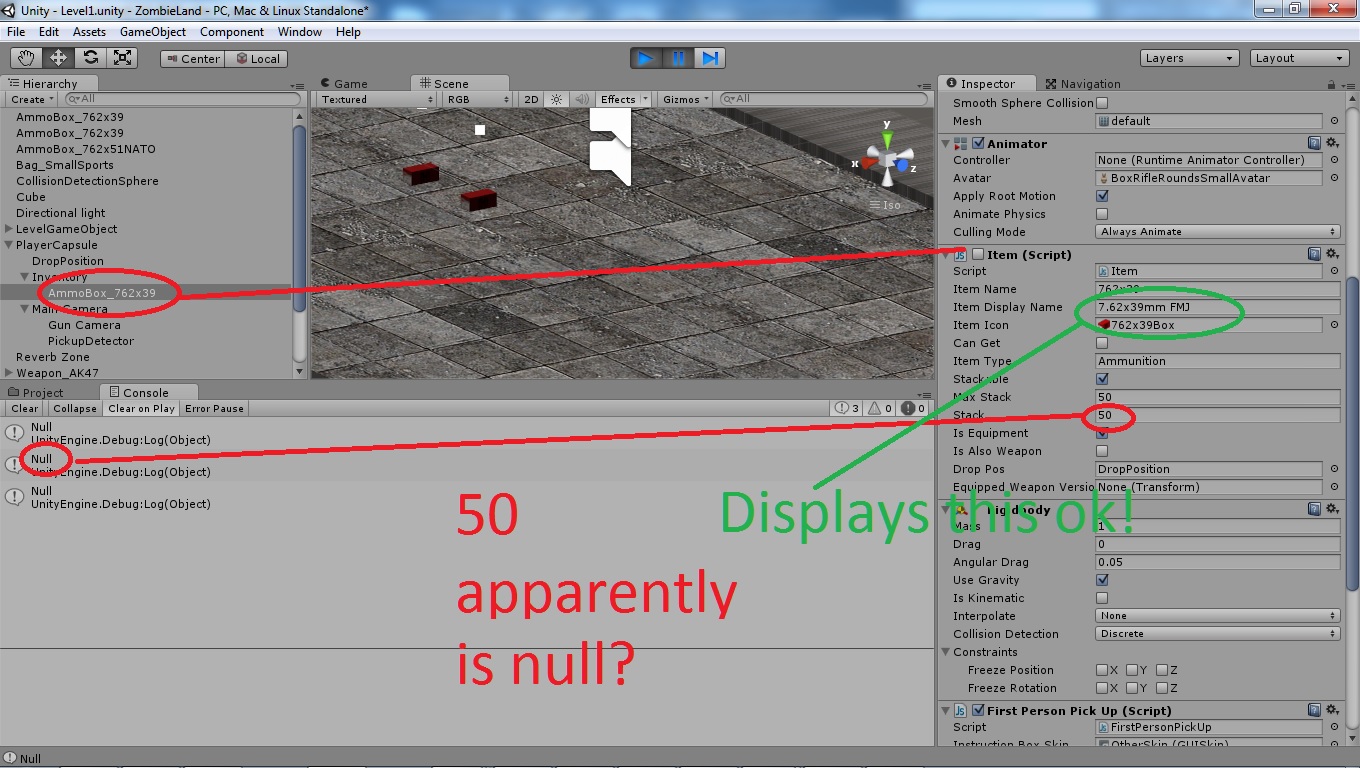Toggle the Use Gravity checkbox
This screenshot has width=1360, height=768.
pos(1102,580)
